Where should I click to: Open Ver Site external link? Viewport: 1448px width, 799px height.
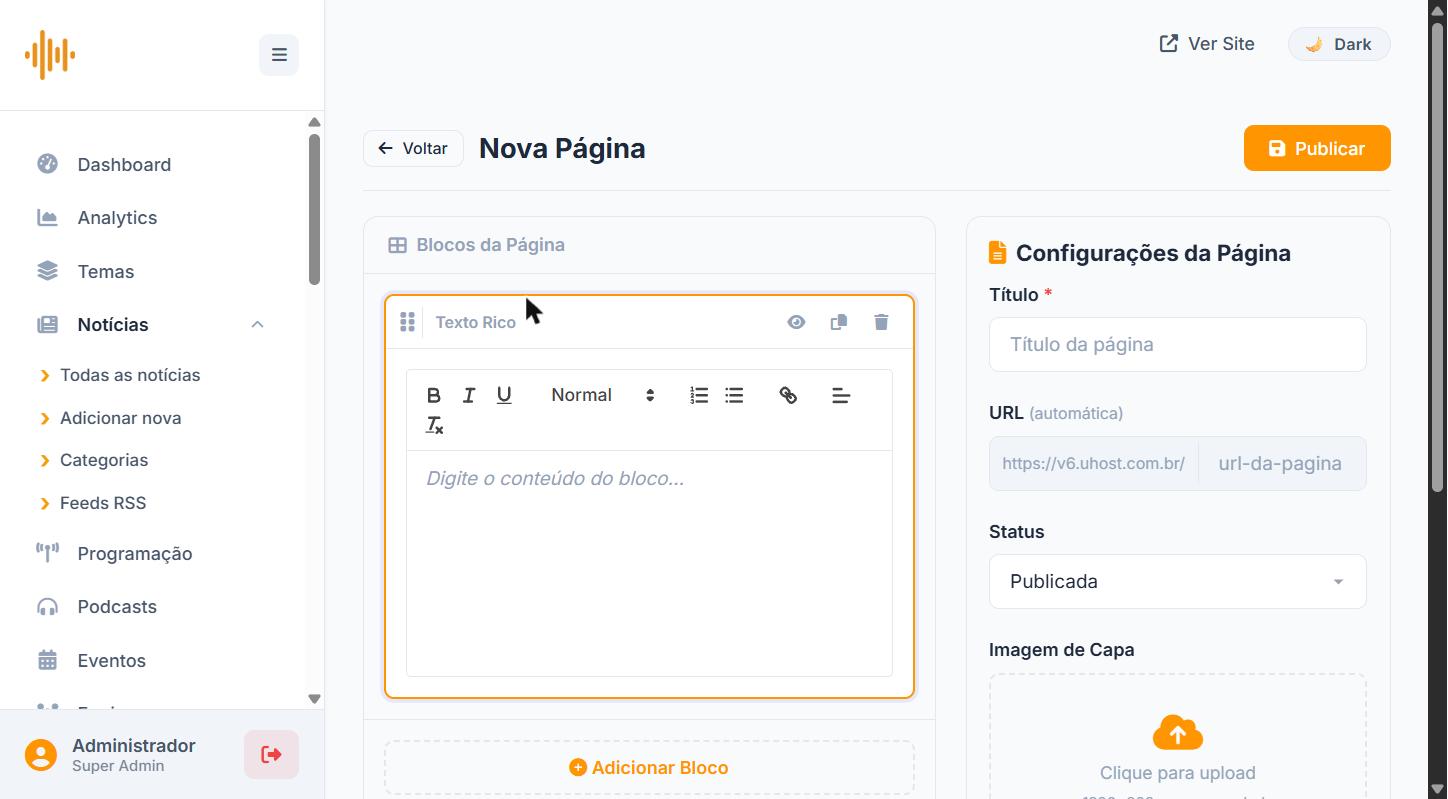1207,43
